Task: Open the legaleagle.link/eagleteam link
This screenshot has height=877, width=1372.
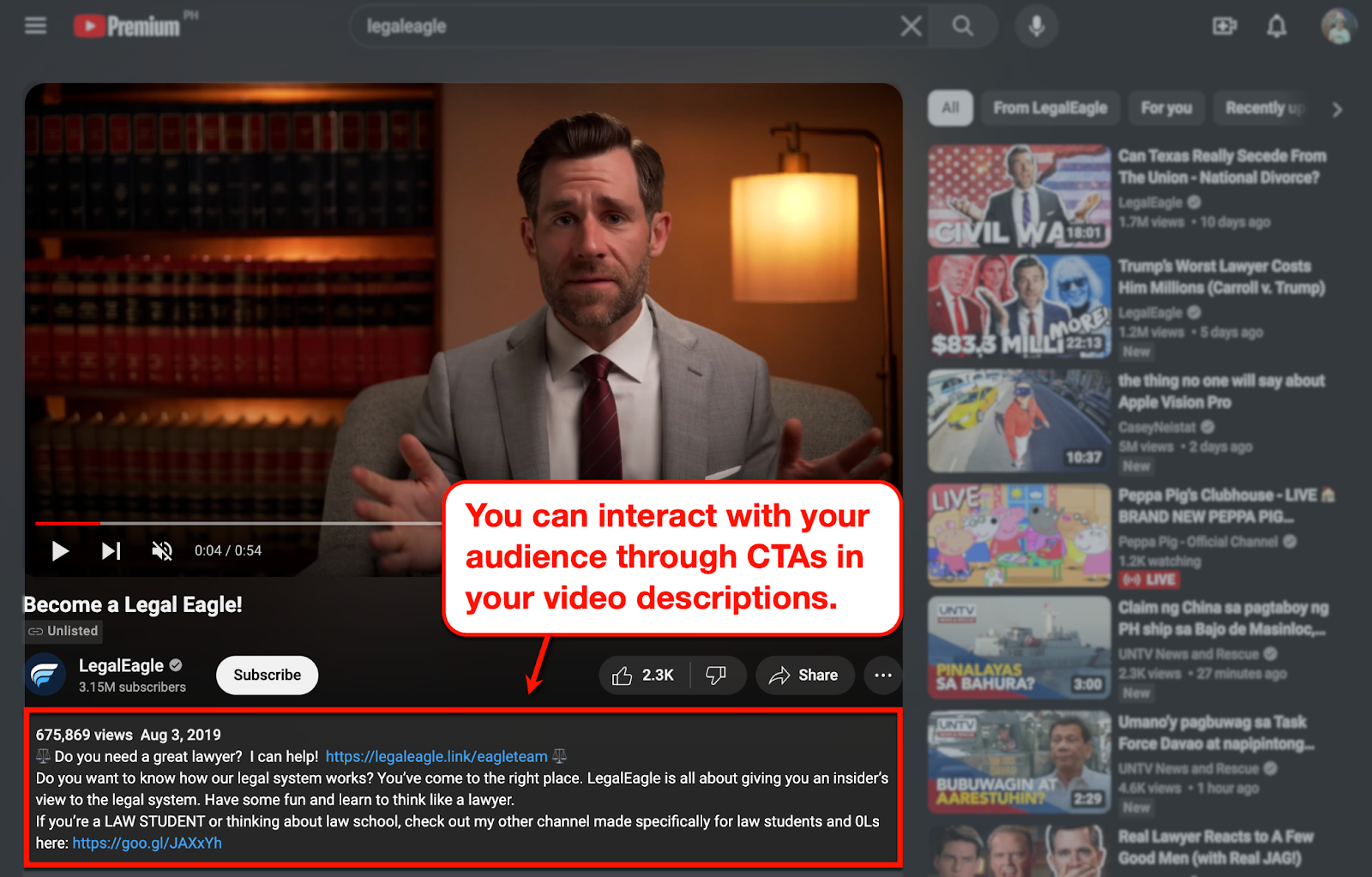Action: 436,756
